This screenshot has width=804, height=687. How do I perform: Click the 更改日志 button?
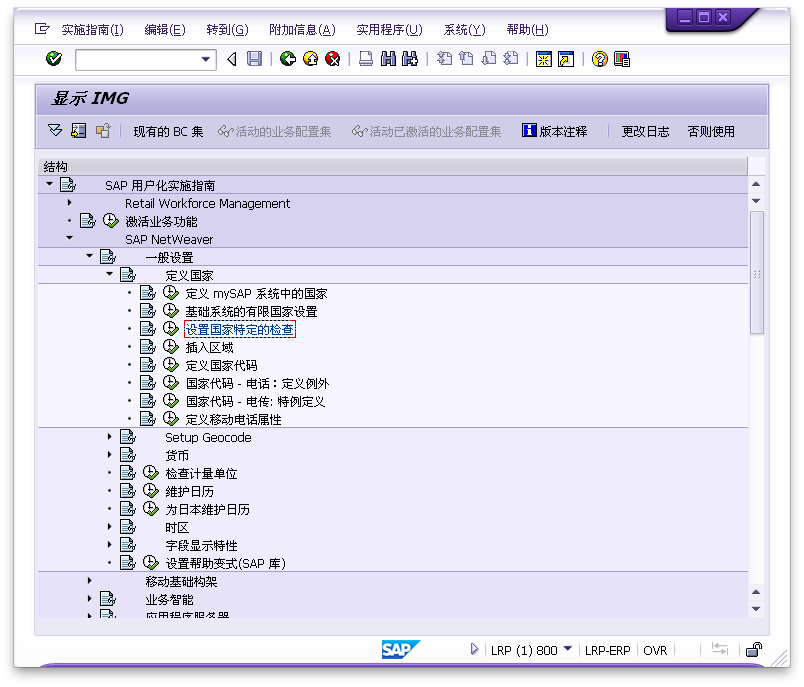(x=646, y=132)
